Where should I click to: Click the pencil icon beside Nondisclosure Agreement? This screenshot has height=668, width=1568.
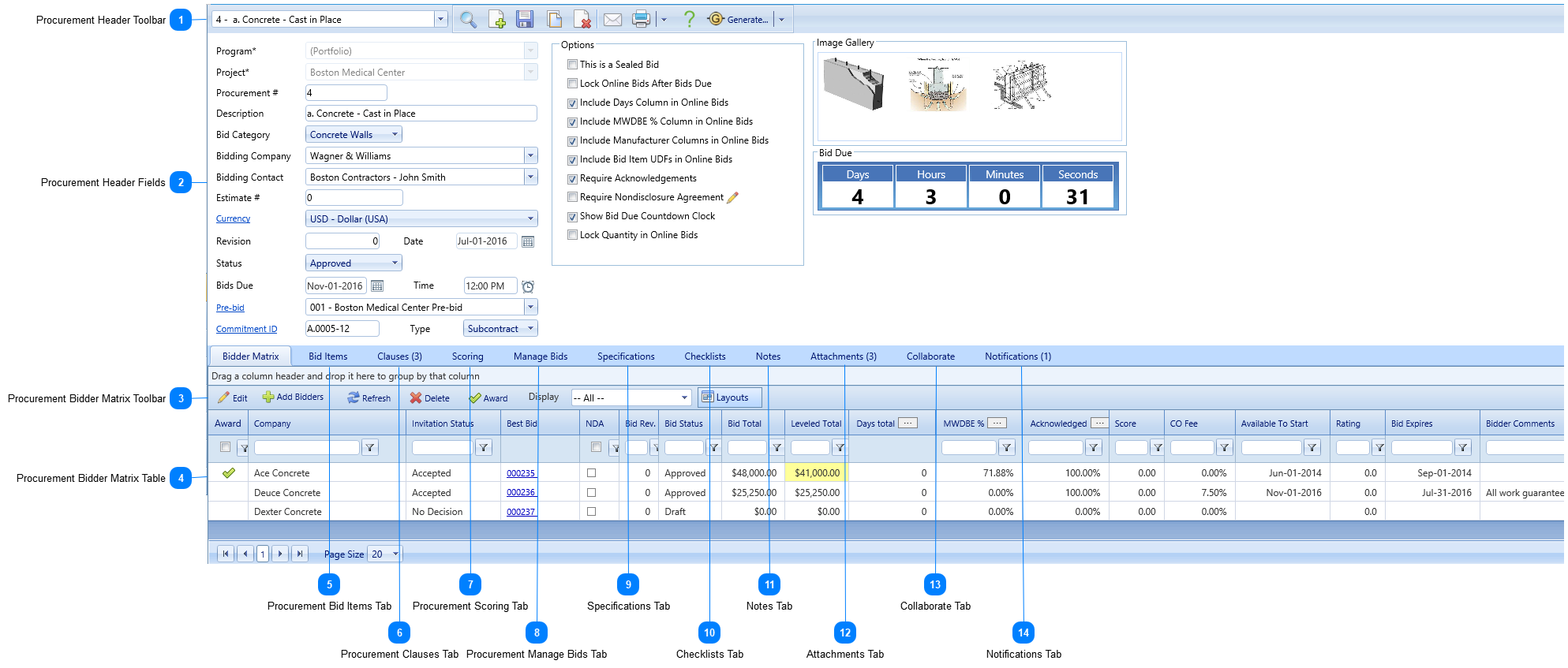732,197
